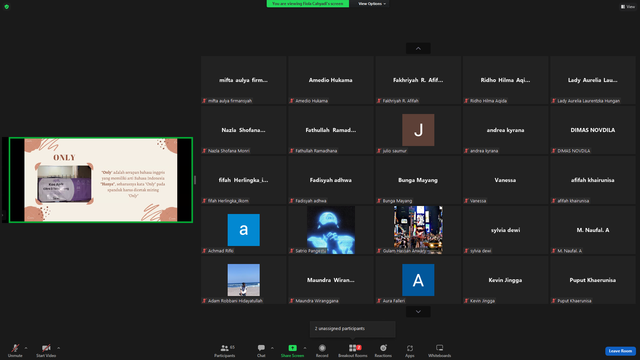Select Amedio Hukama's video tile
This screenshot has width=640, height=360.
(x=331, y=80)
